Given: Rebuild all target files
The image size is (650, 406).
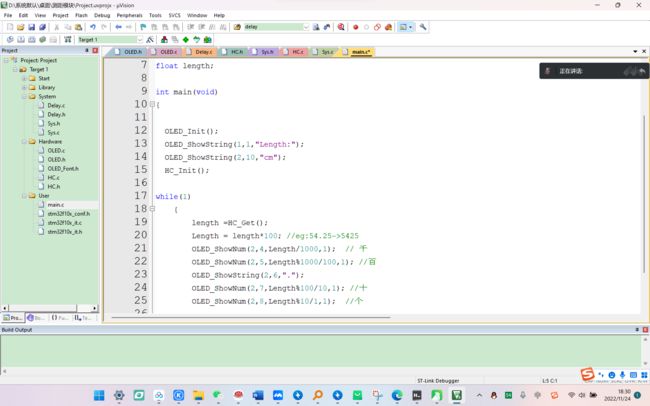Looking at the screenshot, I should click(32, 39).
